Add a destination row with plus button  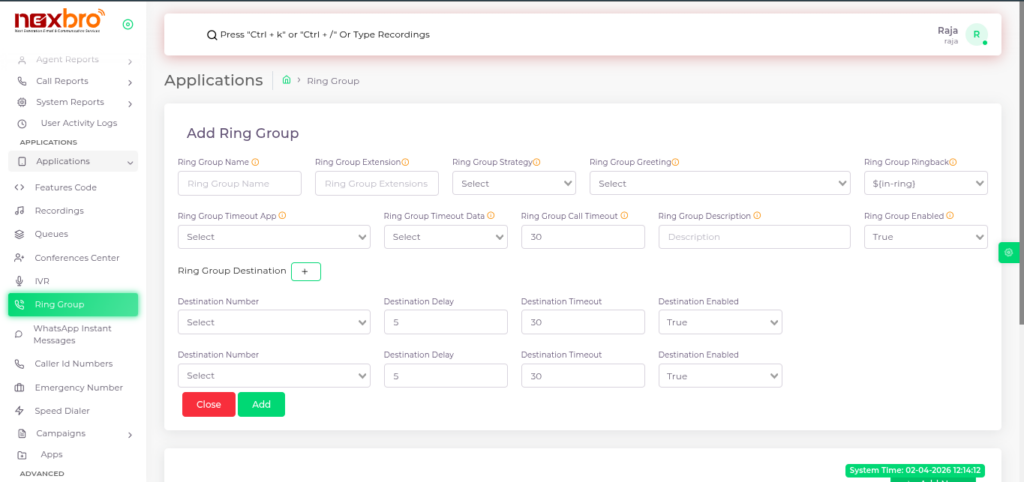click(305, 271)
